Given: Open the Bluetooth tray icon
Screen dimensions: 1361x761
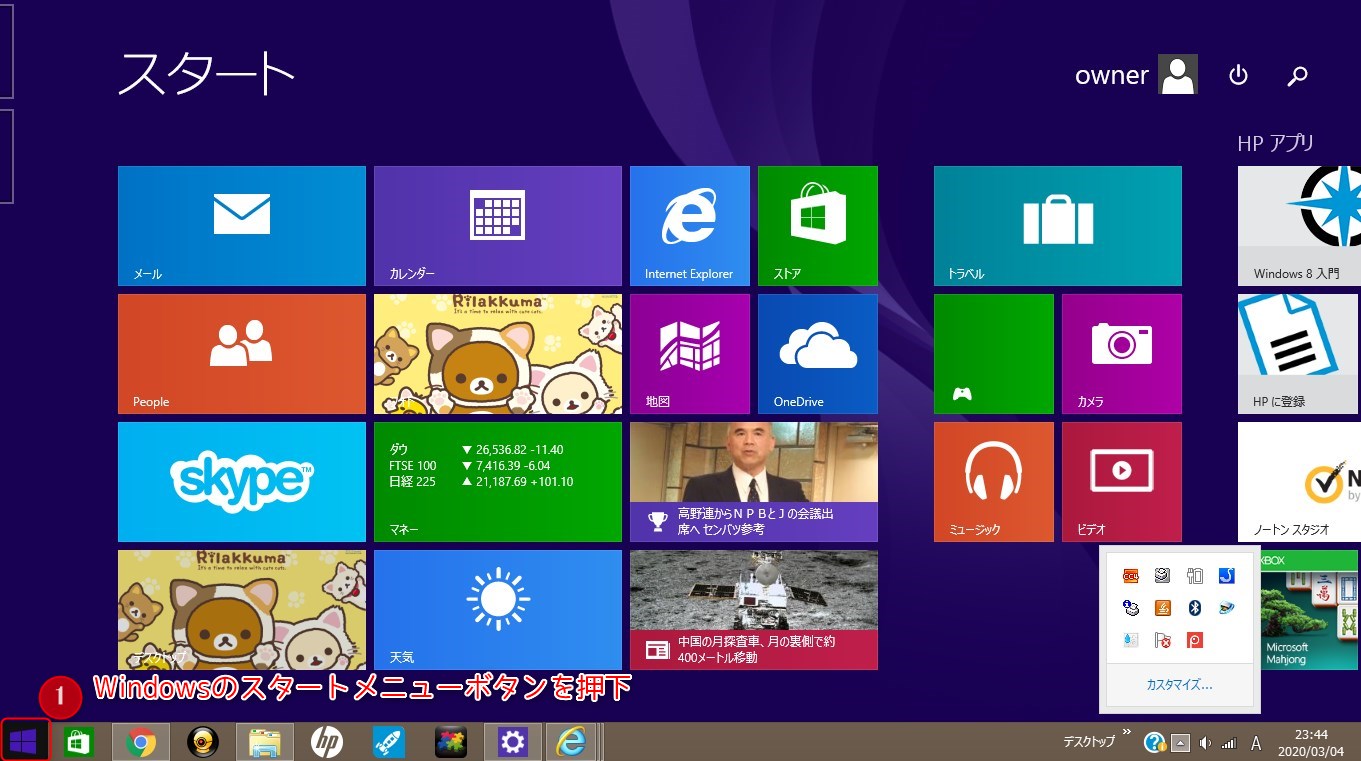Looking at the screenshot, I should pos(1194,608).
